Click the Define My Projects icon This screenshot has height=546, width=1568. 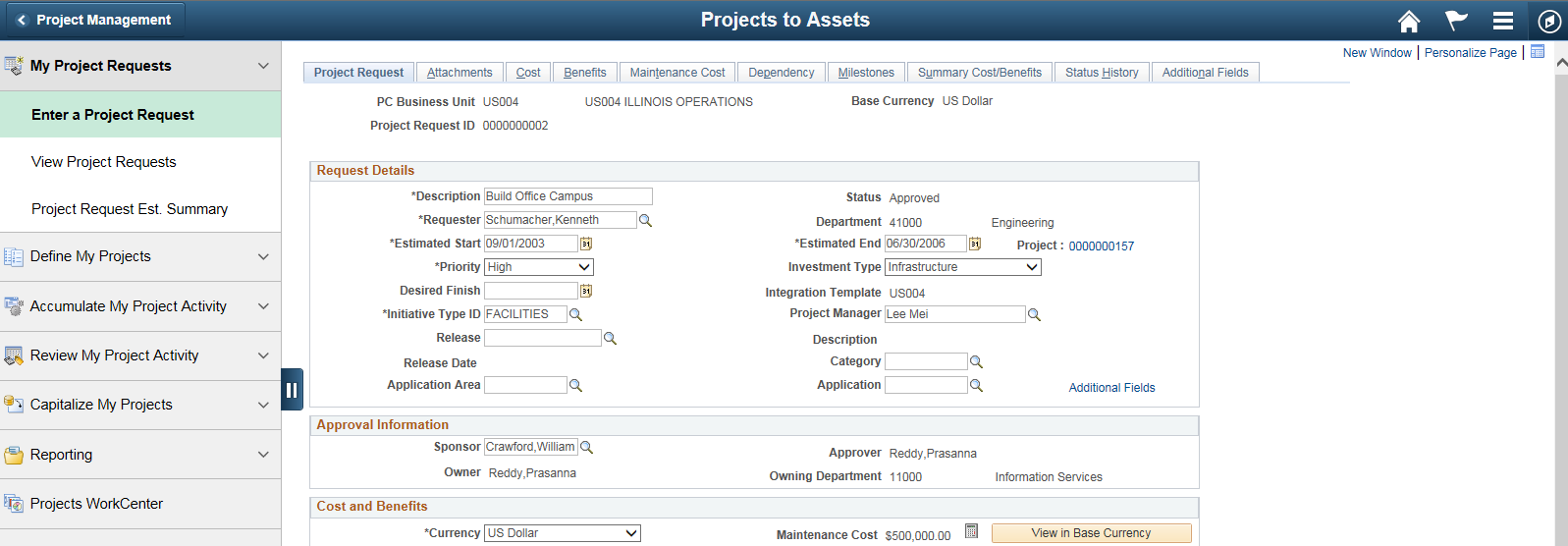click(14, 256)
